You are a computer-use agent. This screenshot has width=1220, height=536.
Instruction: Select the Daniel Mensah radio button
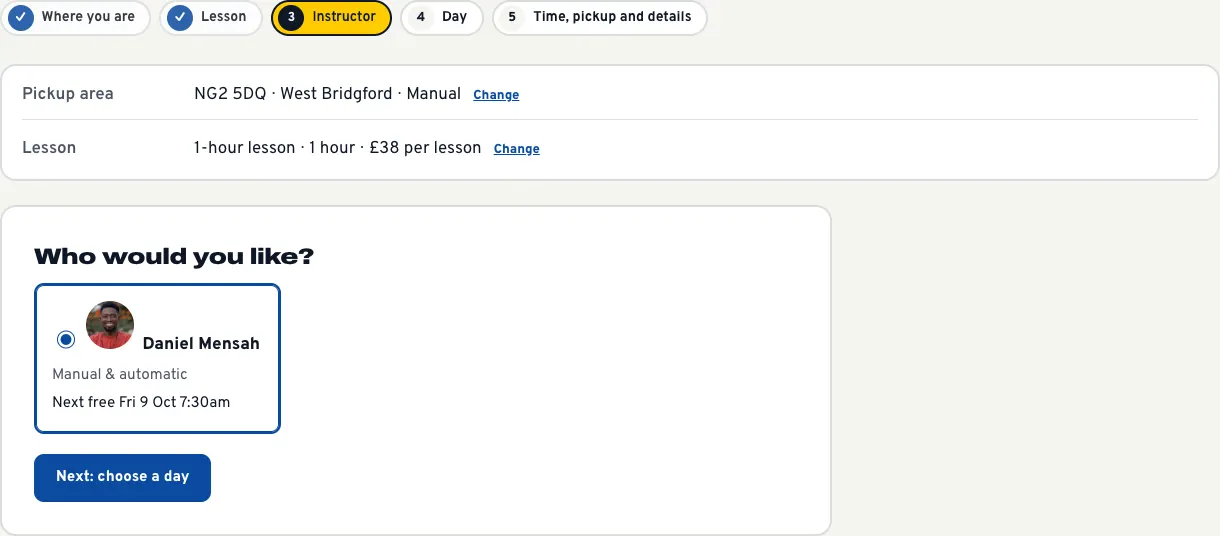click(x=66, y=340)
